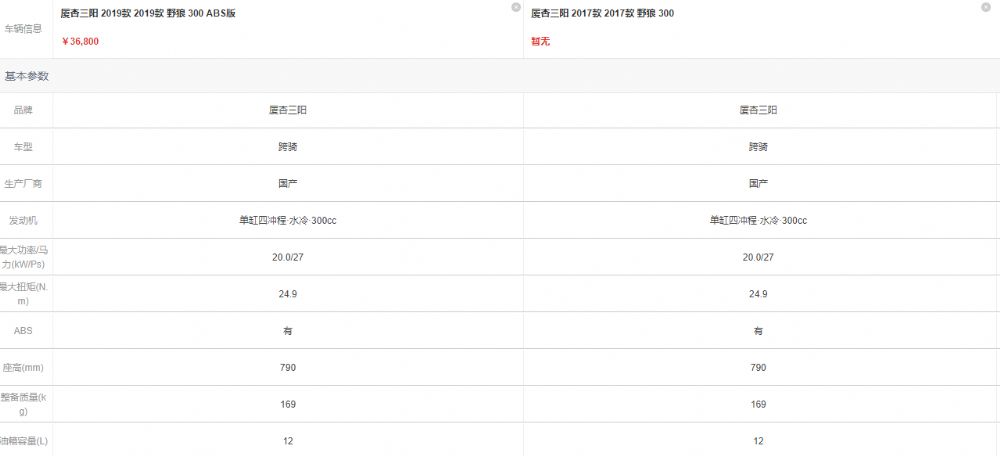1000x456 pixels.
Task: Click the ABS row label
Action: (x=24, y=331)
